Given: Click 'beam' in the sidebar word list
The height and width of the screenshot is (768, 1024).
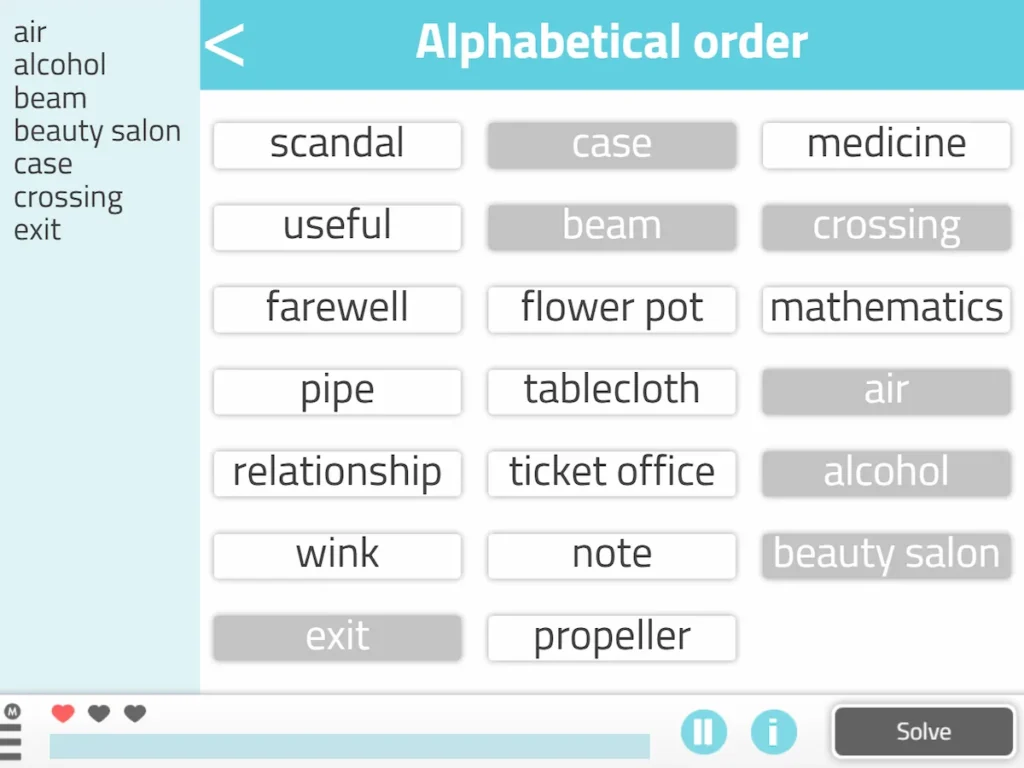Looking at the screenshot, I should tap(50, 98).
